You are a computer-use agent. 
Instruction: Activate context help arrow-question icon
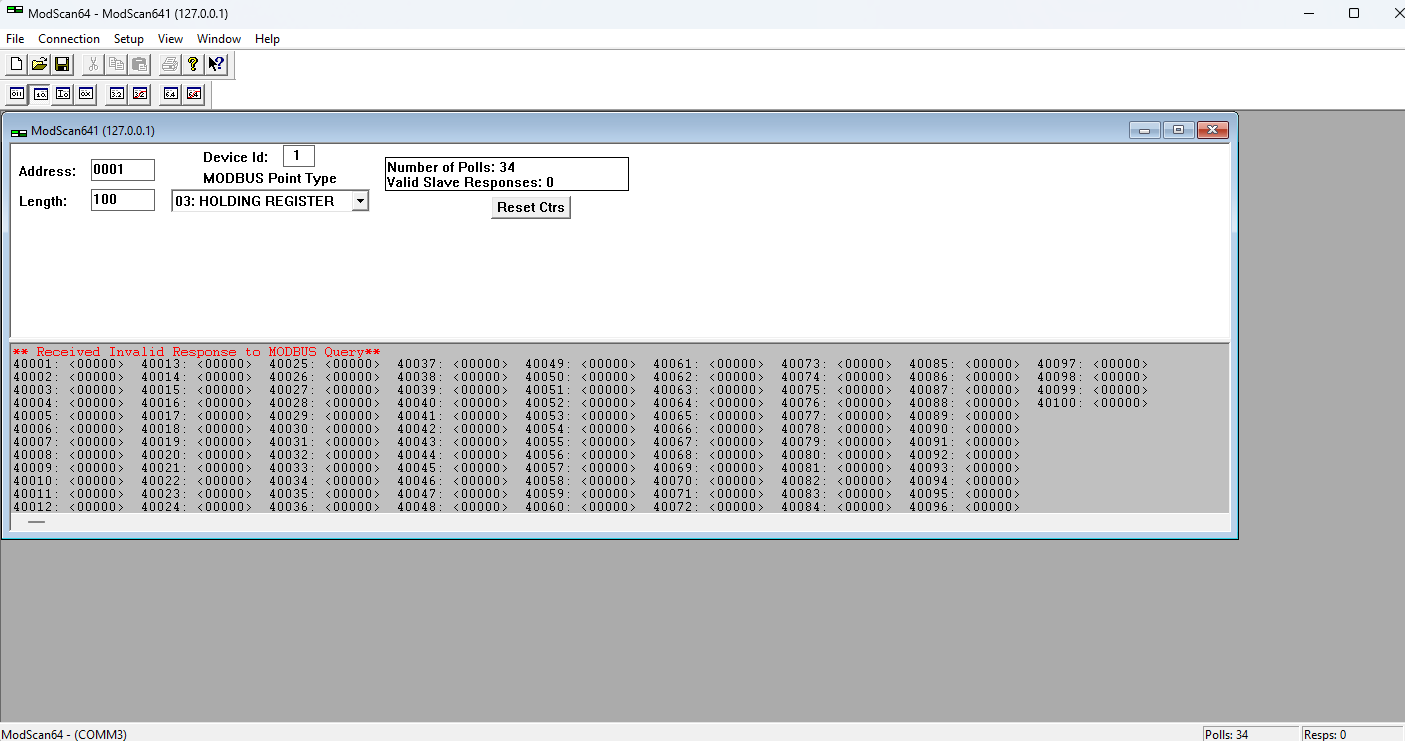pos(216,65)
